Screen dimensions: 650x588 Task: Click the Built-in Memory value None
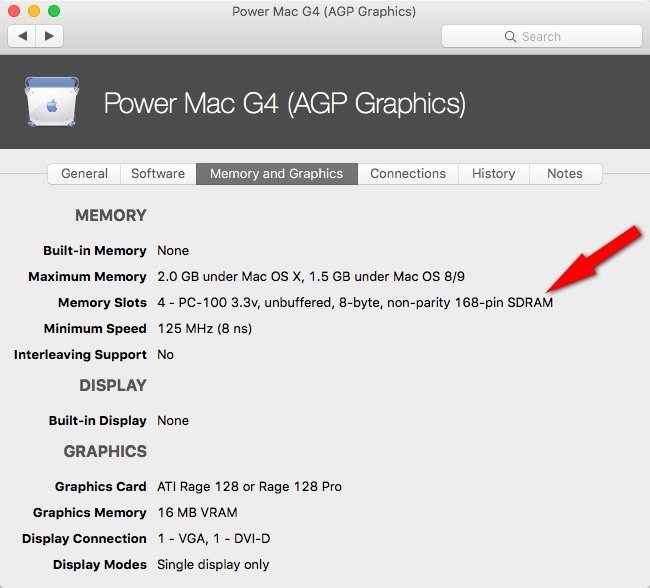coord(173,250)
